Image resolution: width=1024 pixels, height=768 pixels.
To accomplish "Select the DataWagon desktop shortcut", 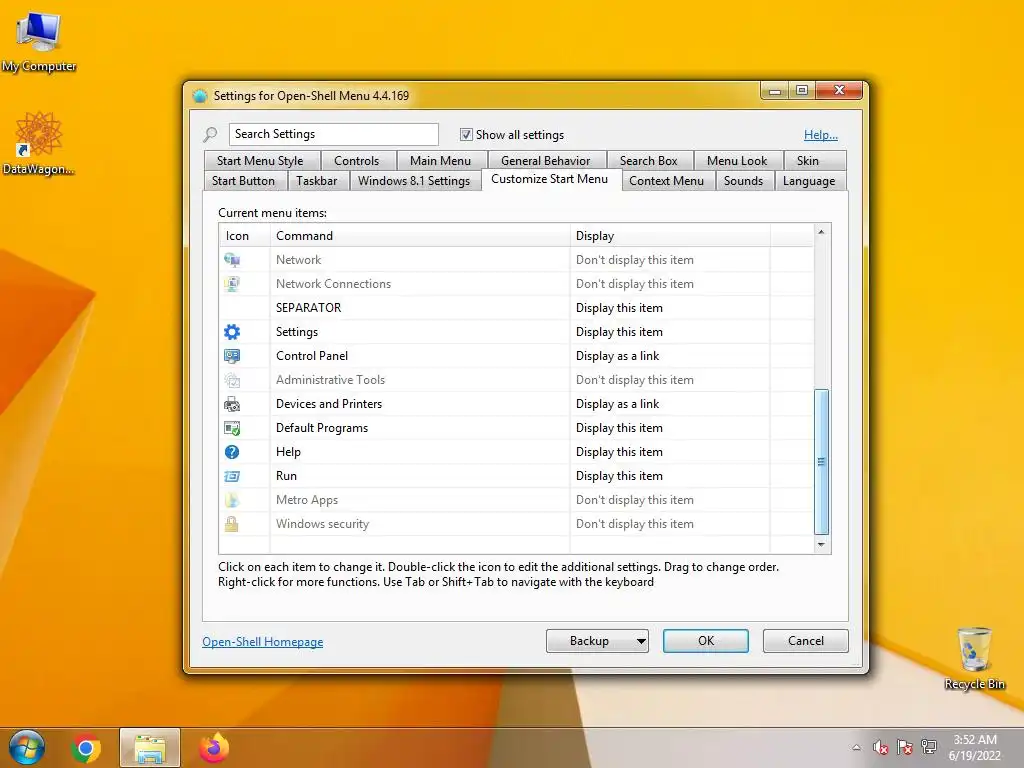I will 39,144.
